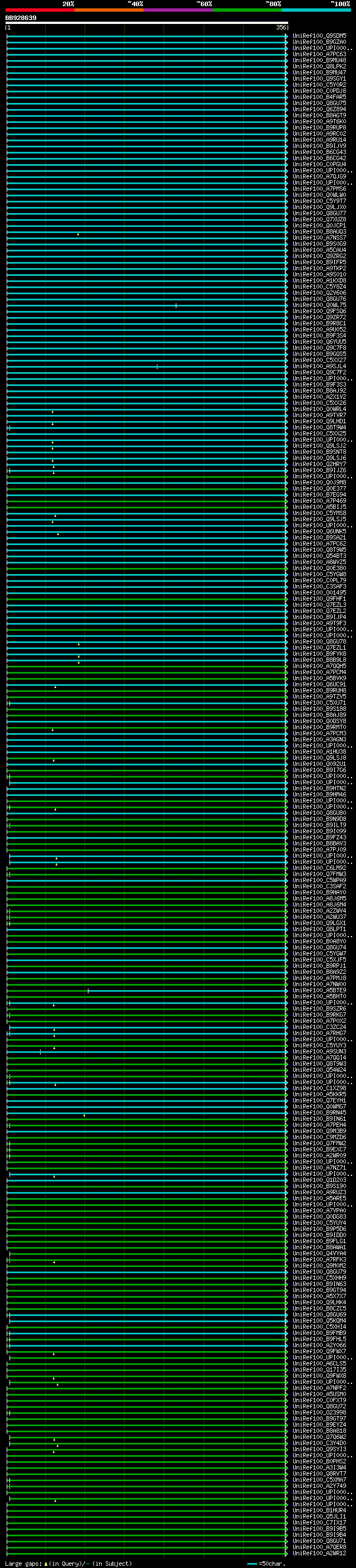356x1568 pixels.
Task: Select hit label UniRef100_Q092U1
Action: pyautogui.click(x=319, y=764)
